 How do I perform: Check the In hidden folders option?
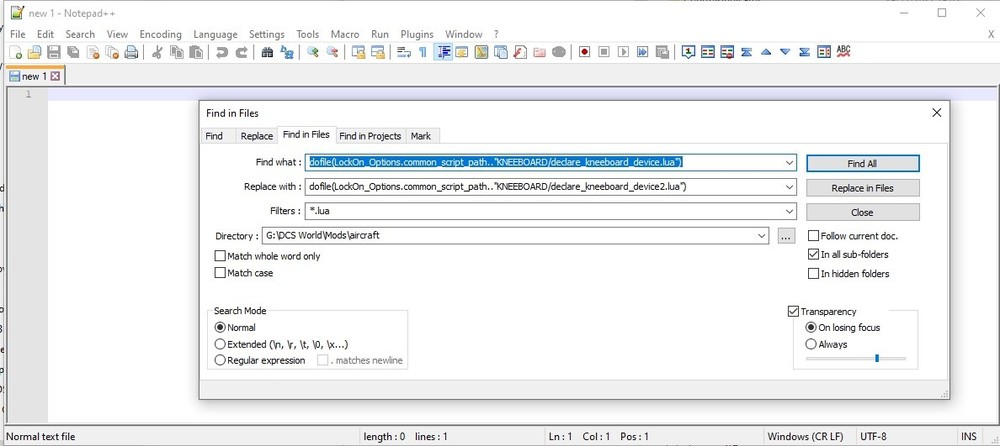point(813,274)
